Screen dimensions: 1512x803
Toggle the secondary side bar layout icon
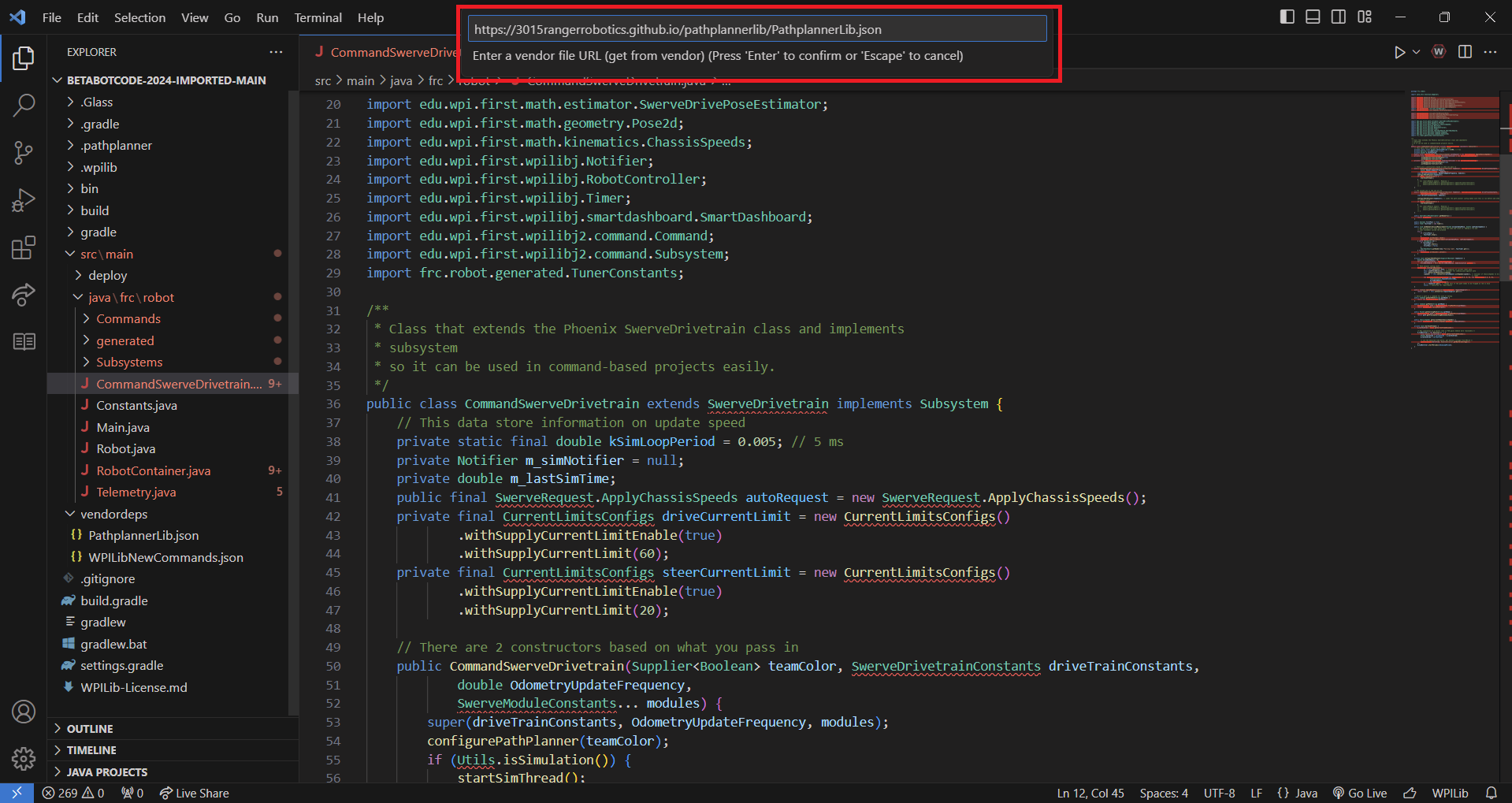(x=1339, y=17)
